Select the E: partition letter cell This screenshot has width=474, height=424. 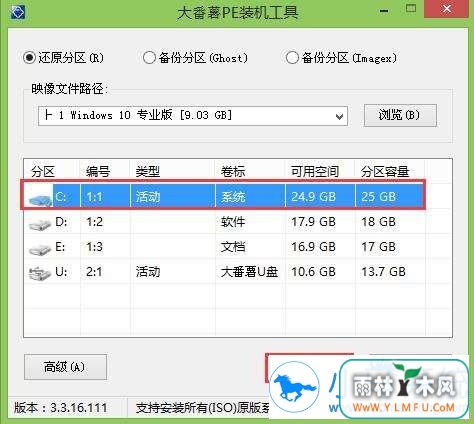click(x=60, y=247)
